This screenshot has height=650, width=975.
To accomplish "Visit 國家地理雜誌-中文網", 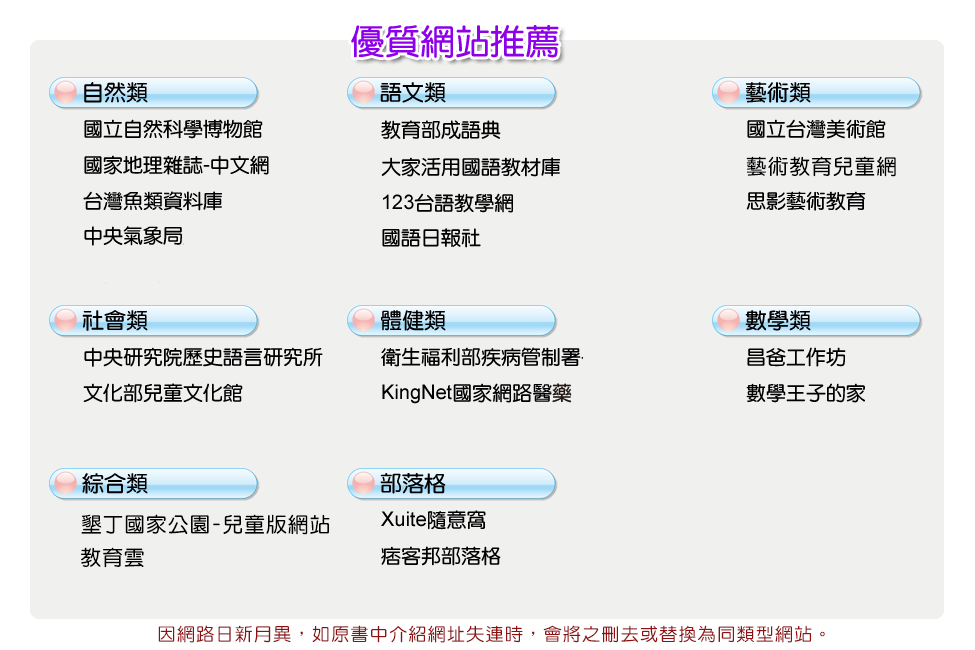I will 176,165.
